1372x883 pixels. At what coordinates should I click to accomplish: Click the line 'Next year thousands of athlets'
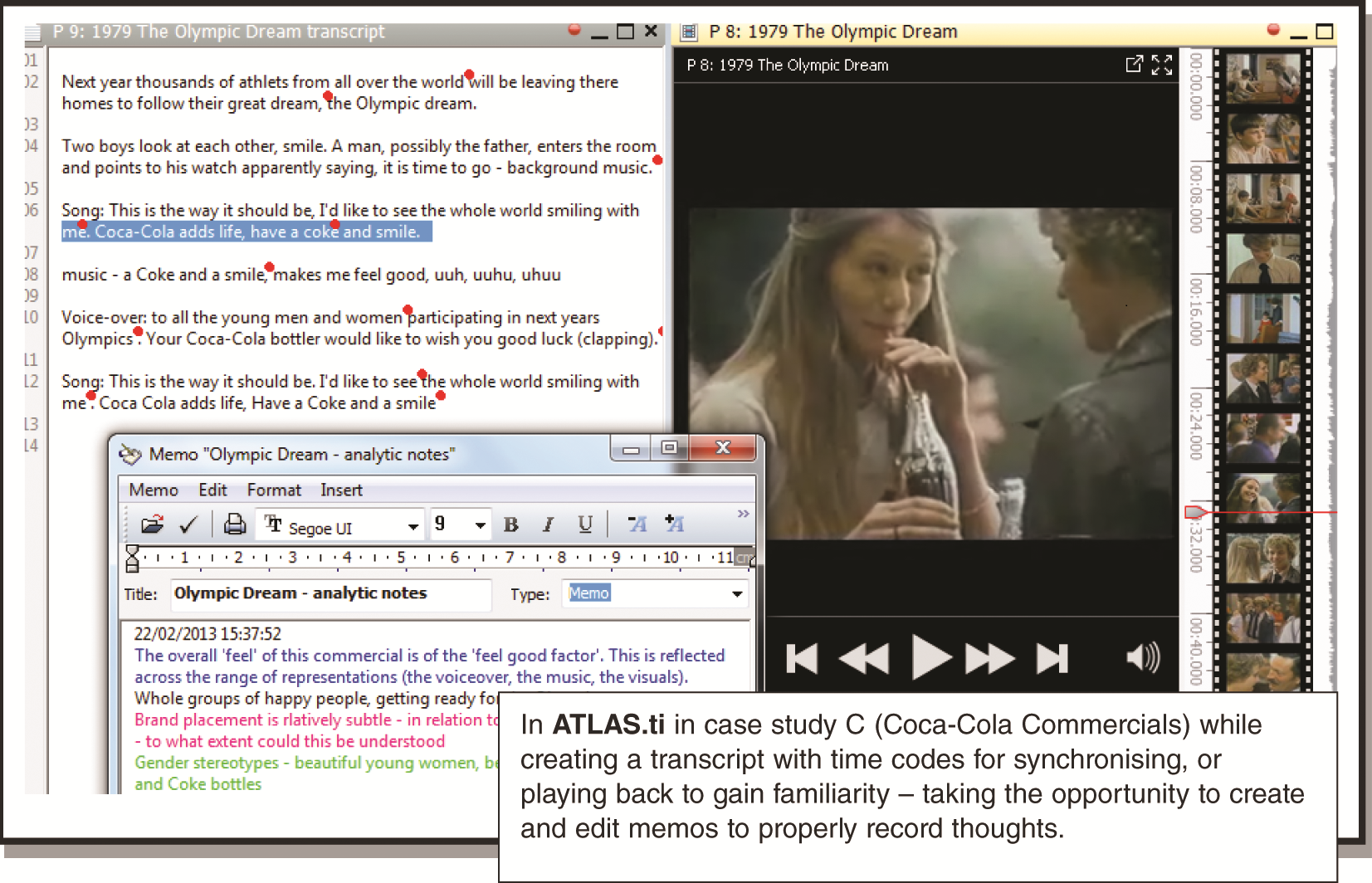pos(339,81)
